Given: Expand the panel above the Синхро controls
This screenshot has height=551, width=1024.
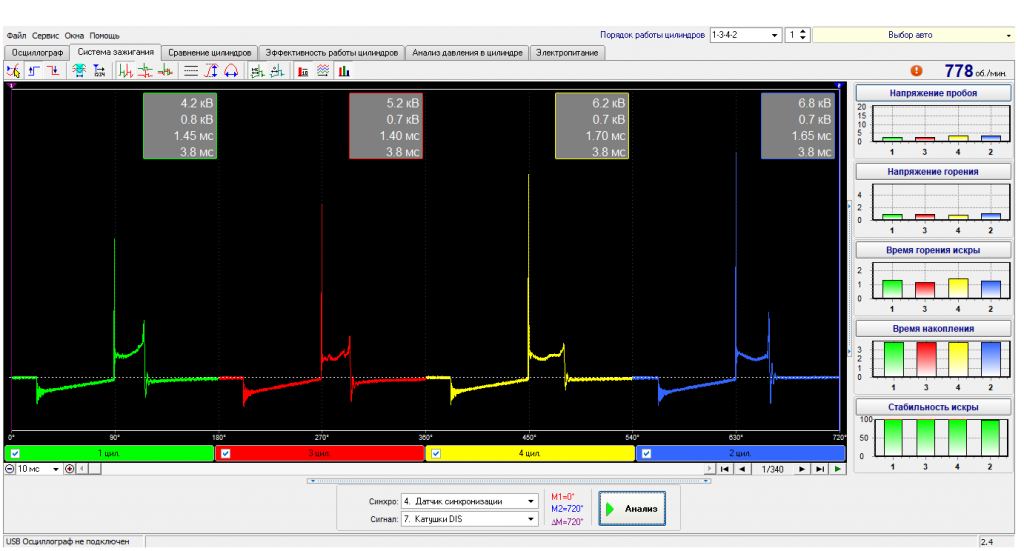Looking at the screenshot, I should pyautogui.click(x=509, y=481).
